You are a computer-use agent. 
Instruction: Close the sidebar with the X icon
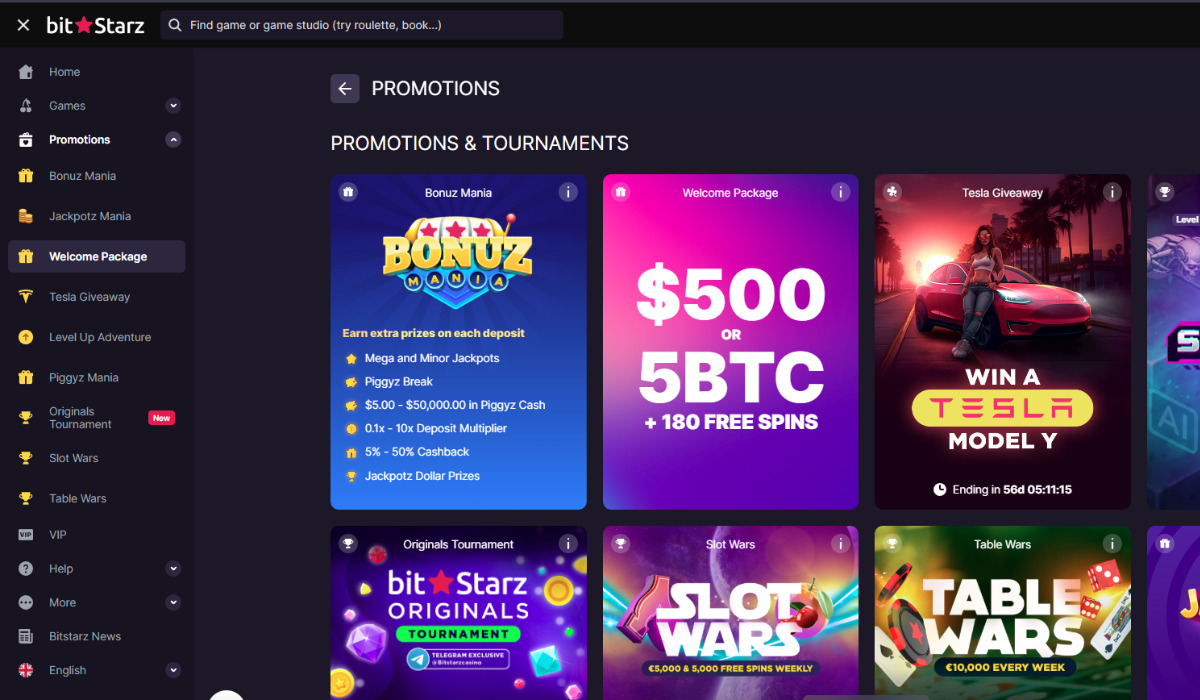point(23,25)
